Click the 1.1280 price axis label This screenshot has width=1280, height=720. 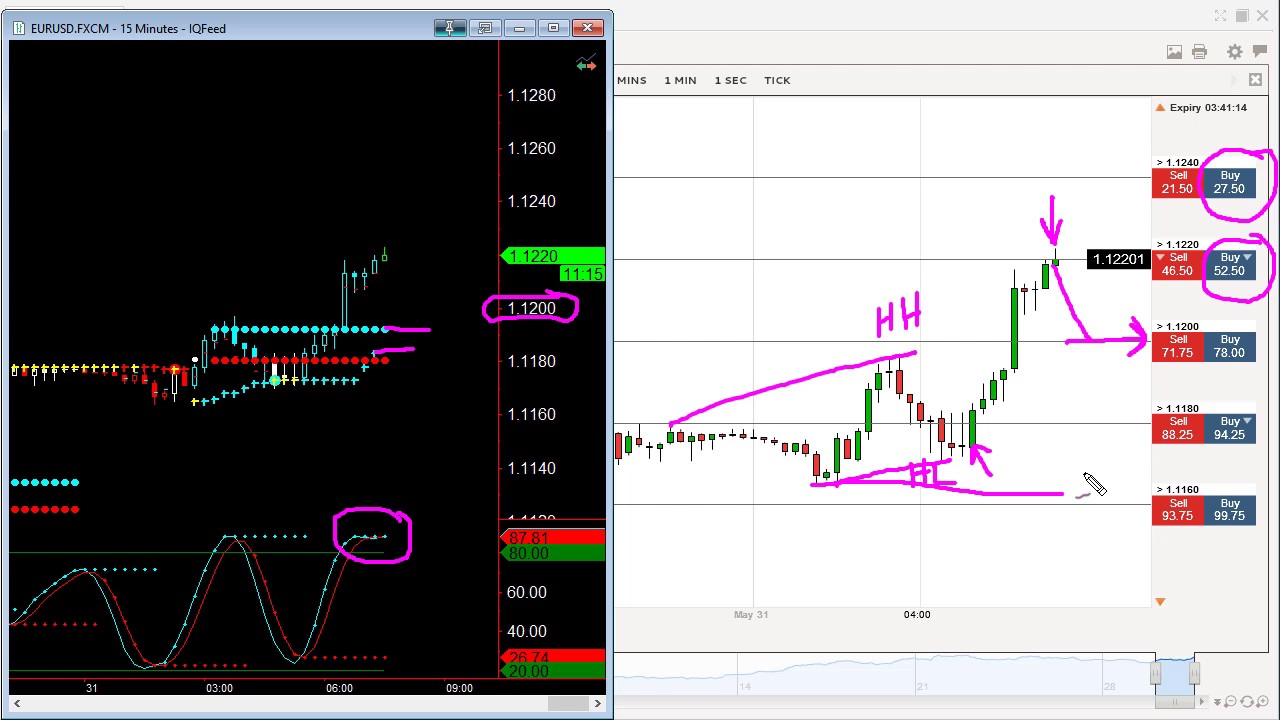tap(532, 95)
